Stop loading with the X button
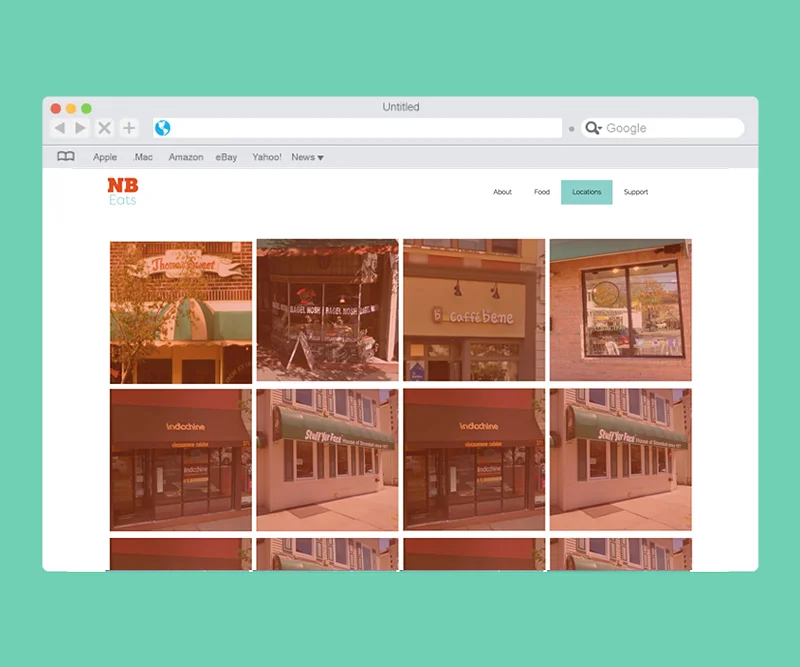This screenshot has width=800, height=667. pos(105,128)
